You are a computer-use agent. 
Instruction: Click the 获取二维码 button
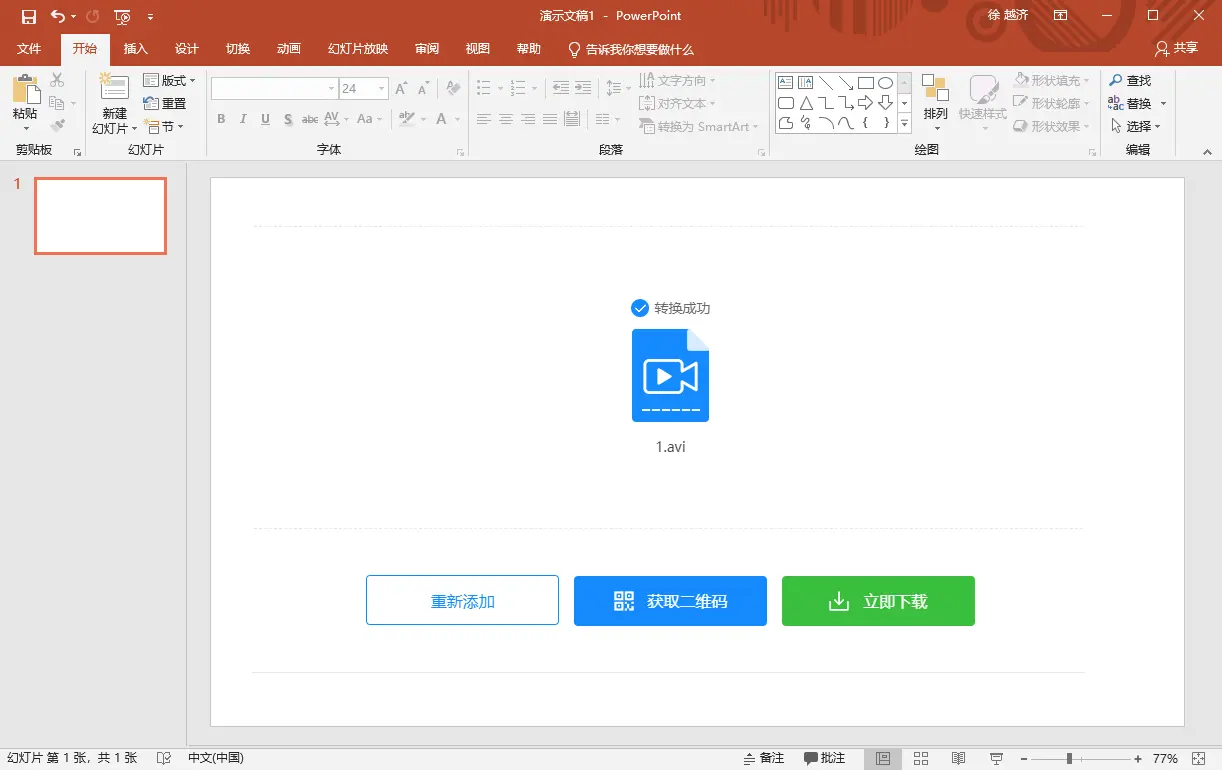click(x=670, y=601)
